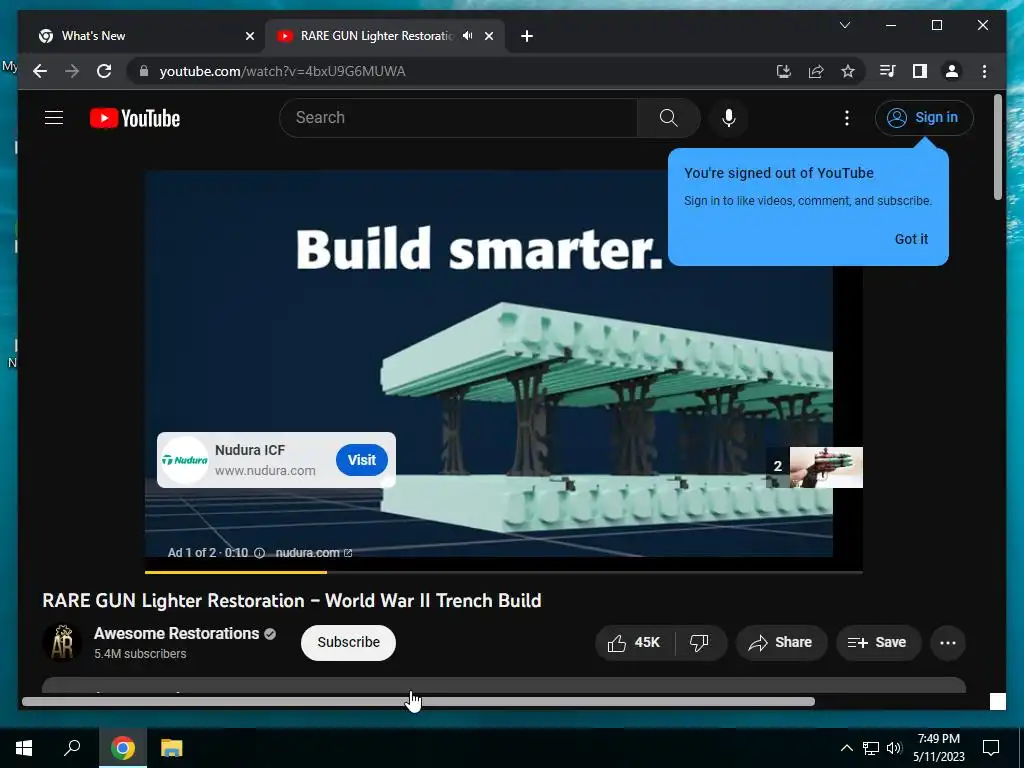Mute tab via speaker icon on tab

point(468,36)
